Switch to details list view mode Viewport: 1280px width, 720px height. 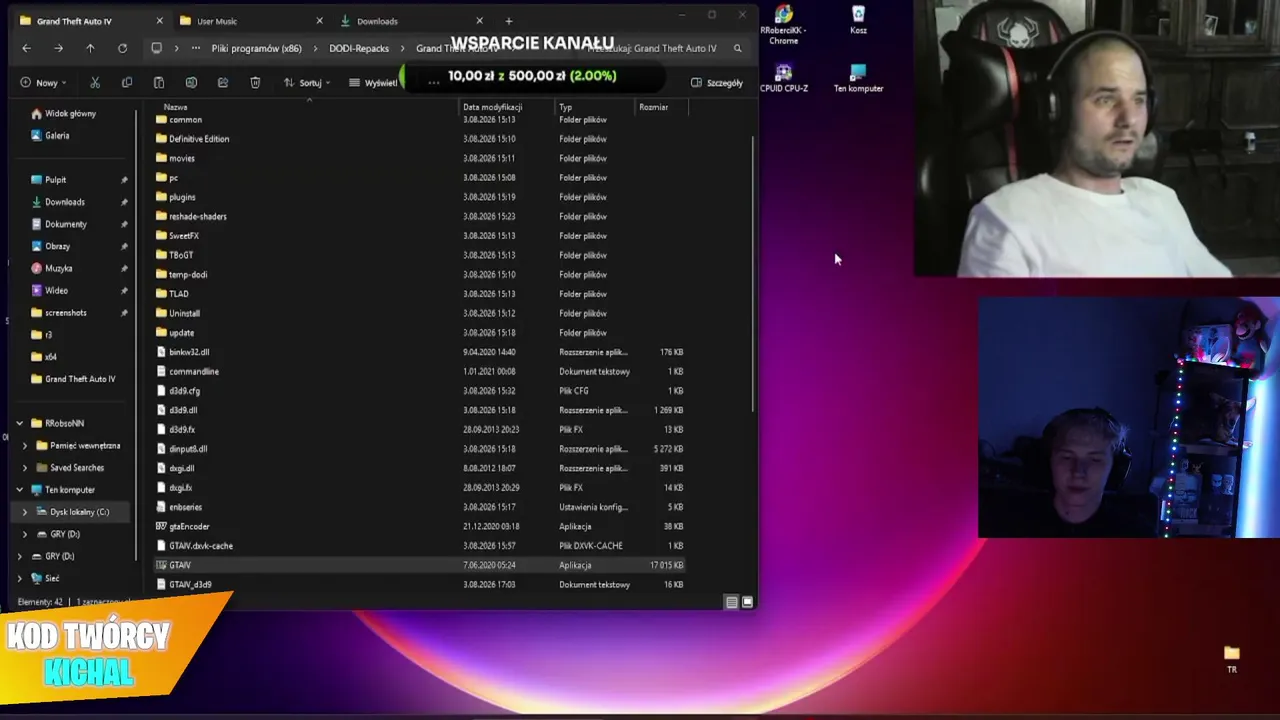pos(731,602)
